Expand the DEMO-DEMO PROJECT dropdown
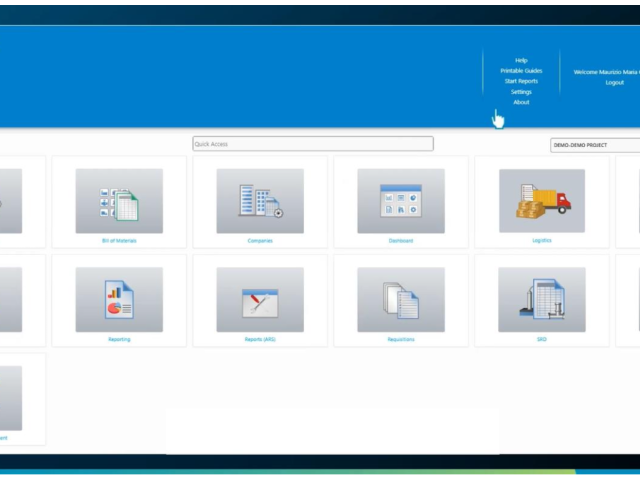 tap(595, 145)
